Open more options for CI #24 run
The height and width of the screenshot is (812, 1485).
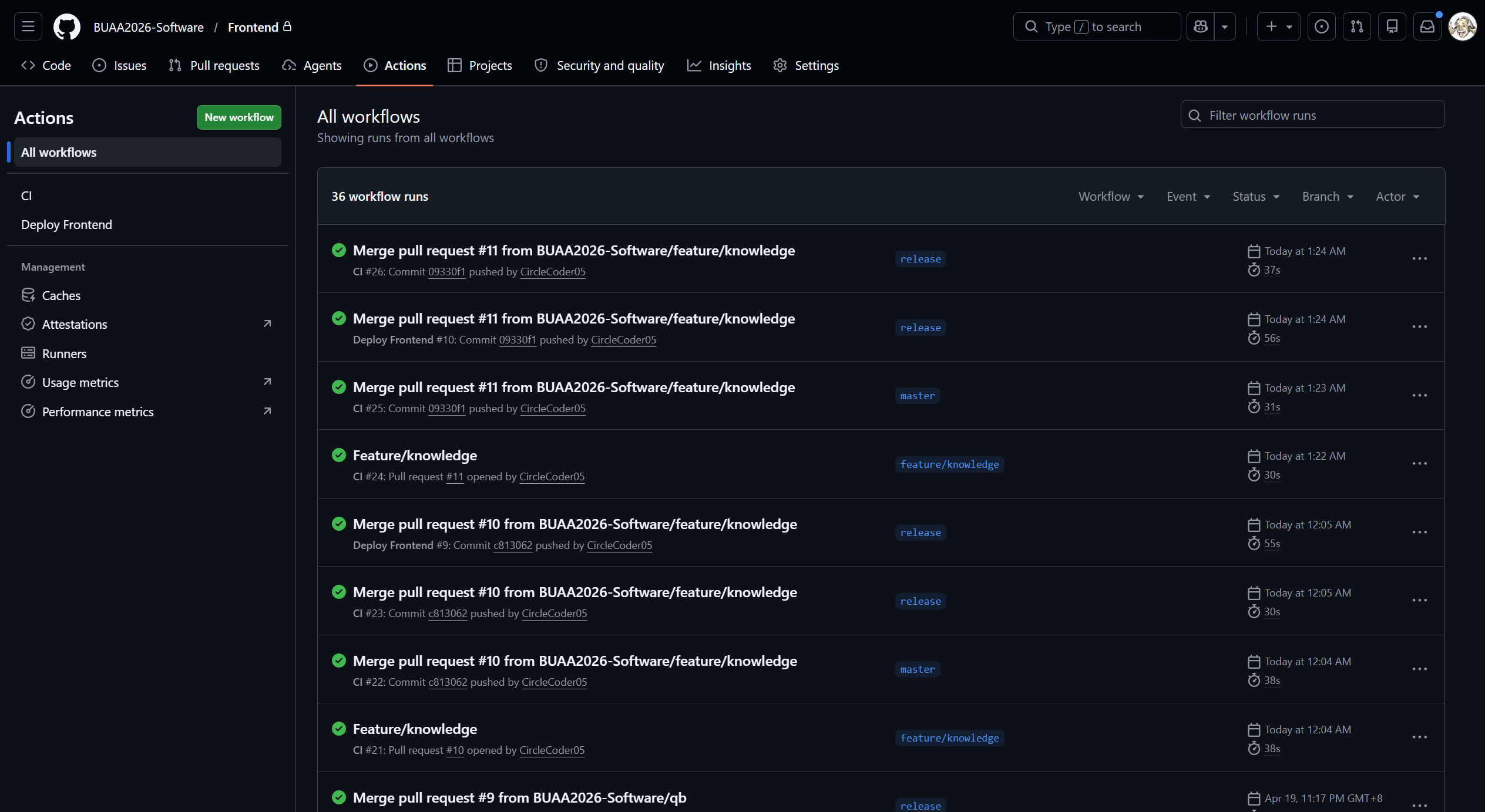pyautogui.click(x=1420, y=463)
